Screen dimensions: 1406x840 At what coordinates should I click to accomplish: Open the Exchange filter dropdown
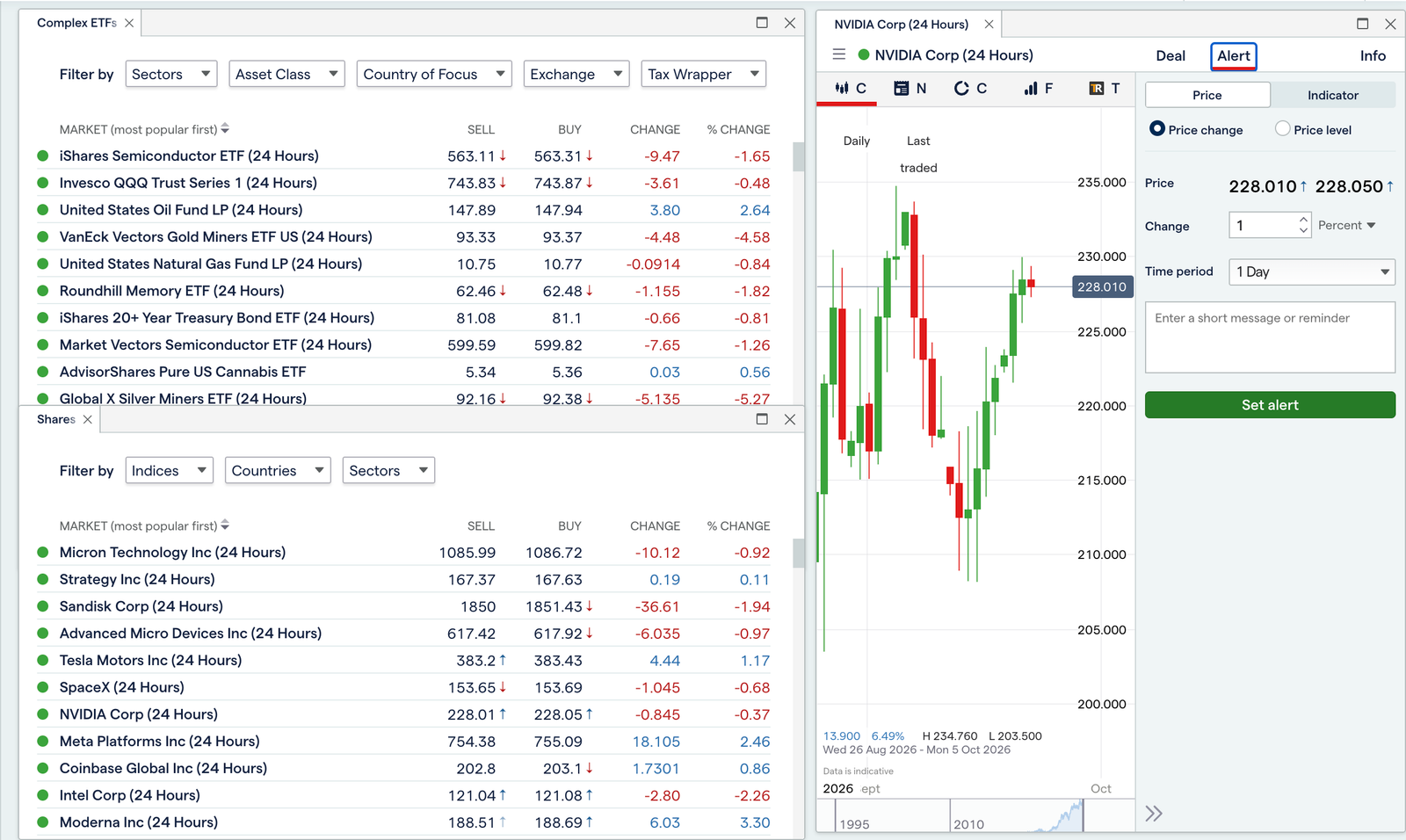point(576,74)
